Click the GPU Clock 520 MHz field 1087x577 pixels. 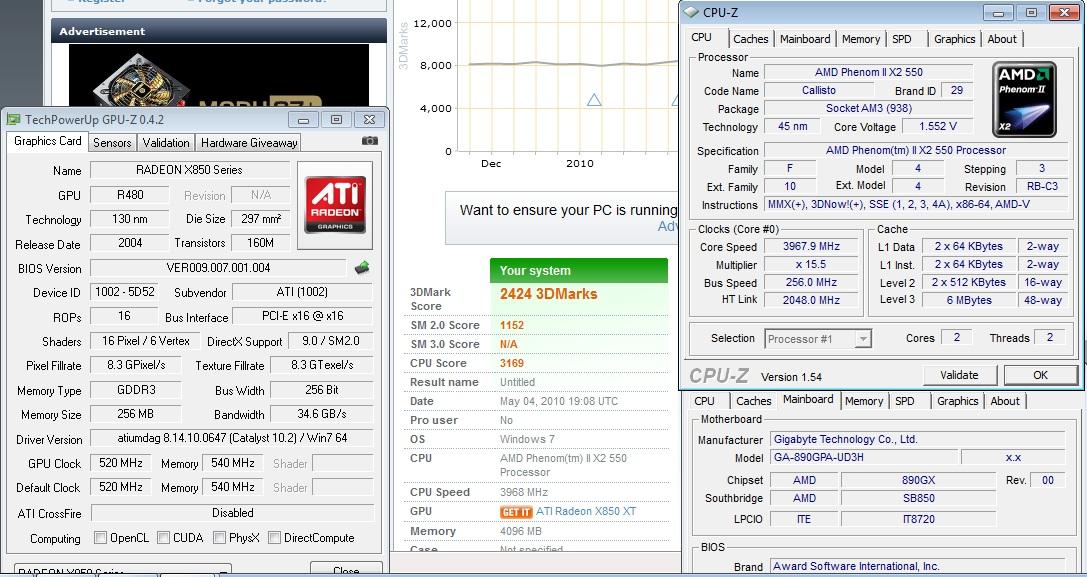[121, 463]
